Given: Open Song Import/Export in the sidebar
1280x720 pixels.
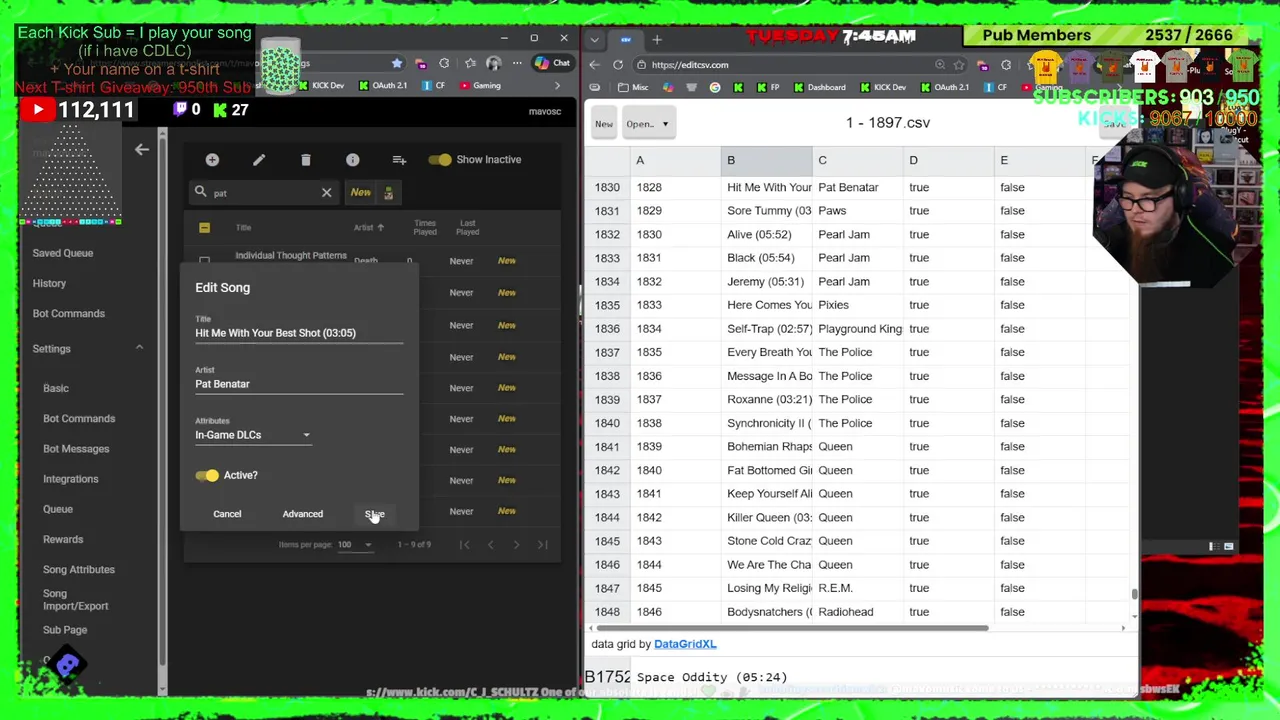Looking at the screenshot, I should pos(75,600).
